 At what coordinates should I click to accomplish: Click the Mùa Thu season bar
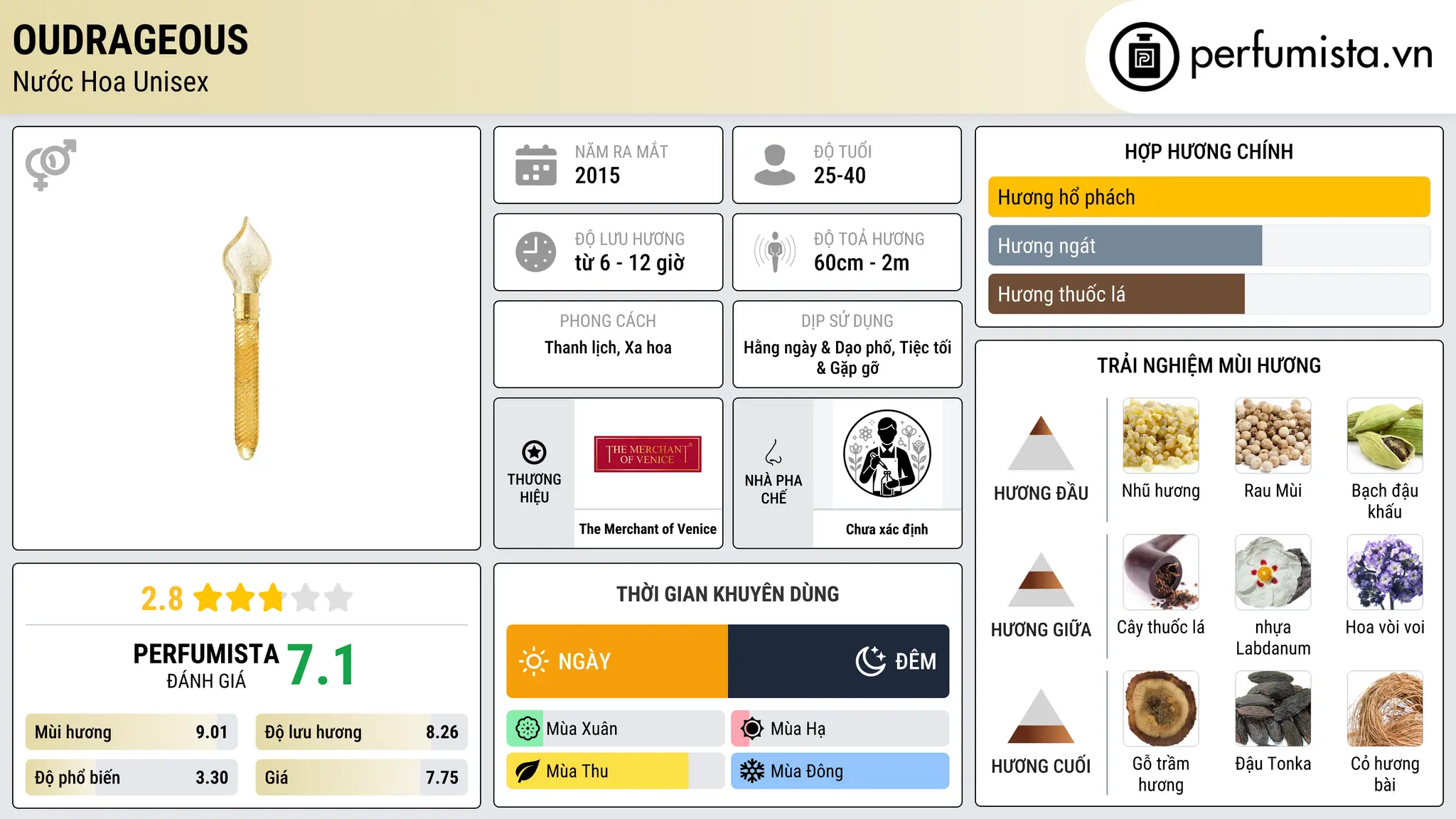tap(616, 771)
